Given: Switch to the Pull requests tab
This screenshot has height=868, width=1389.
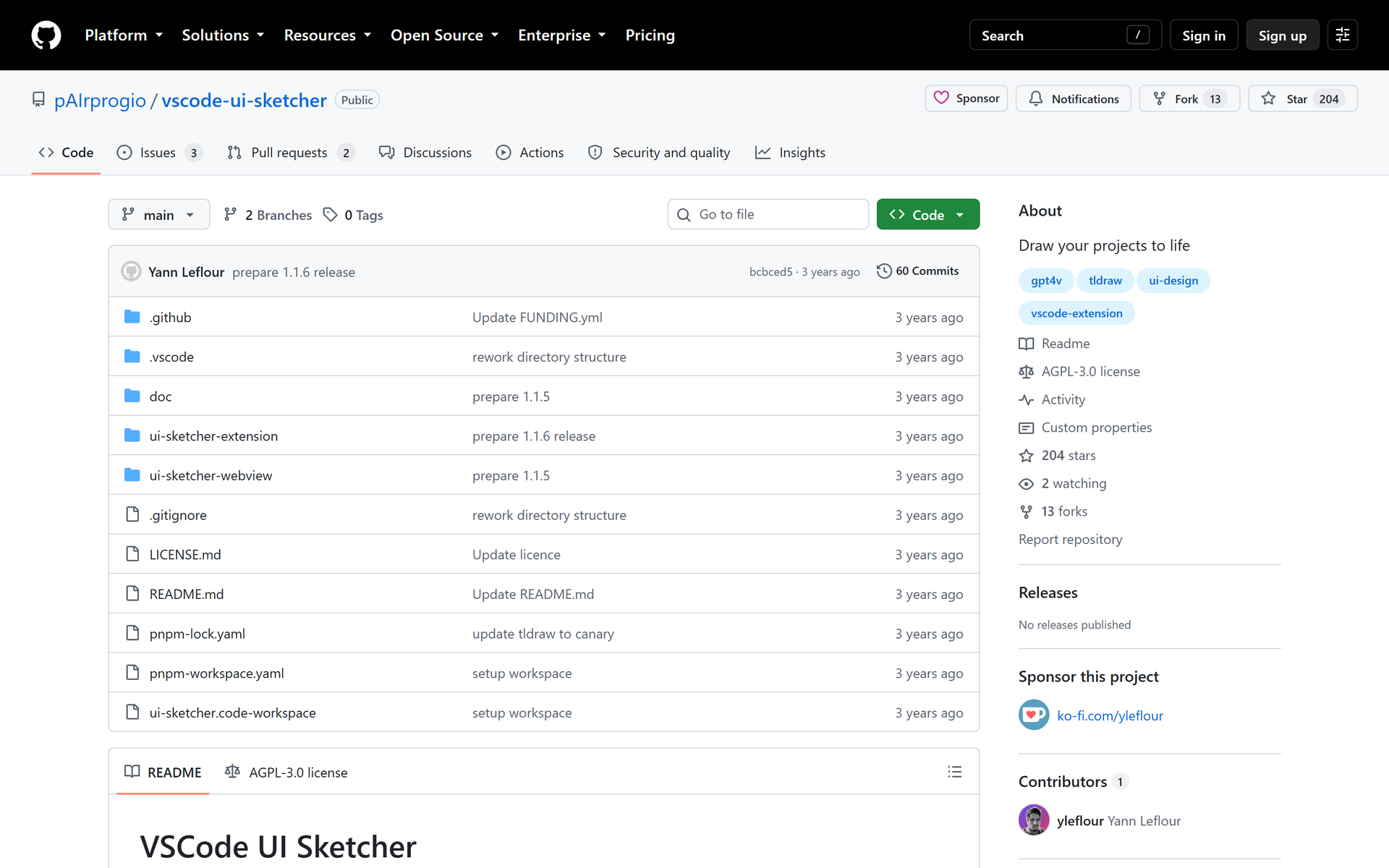Looking at the screenshot, I should 291,153.
